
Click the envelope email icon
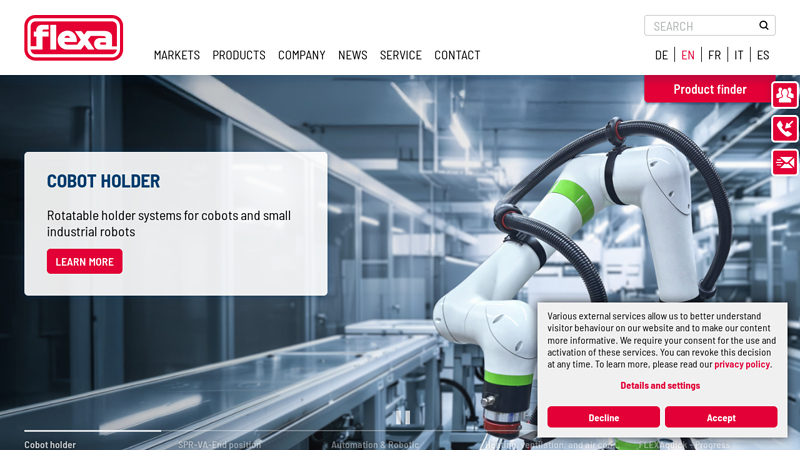pos(785,162)
